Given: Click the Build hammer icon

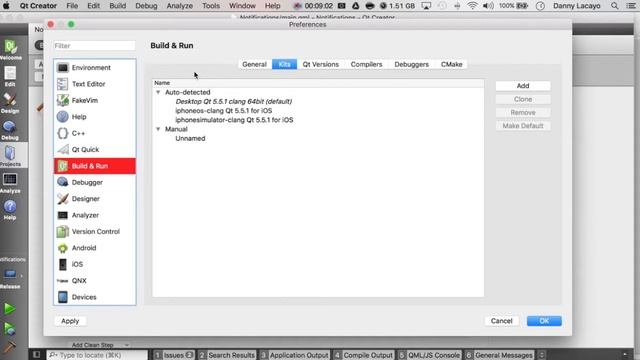Looking at the screenshot, I should 9,347.
